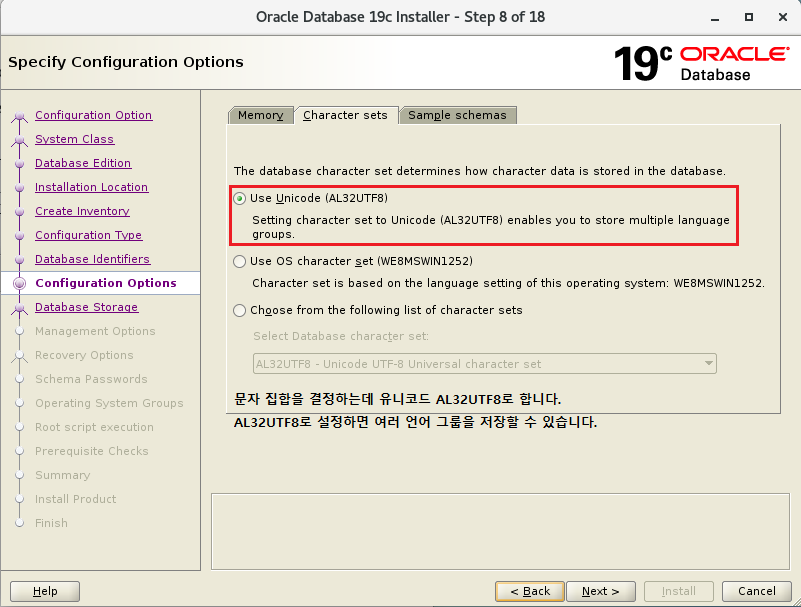The height and width of the screenshot is (607, 801).
Task: Click the Prerequisite Checks entry
Action: [91, 451]
